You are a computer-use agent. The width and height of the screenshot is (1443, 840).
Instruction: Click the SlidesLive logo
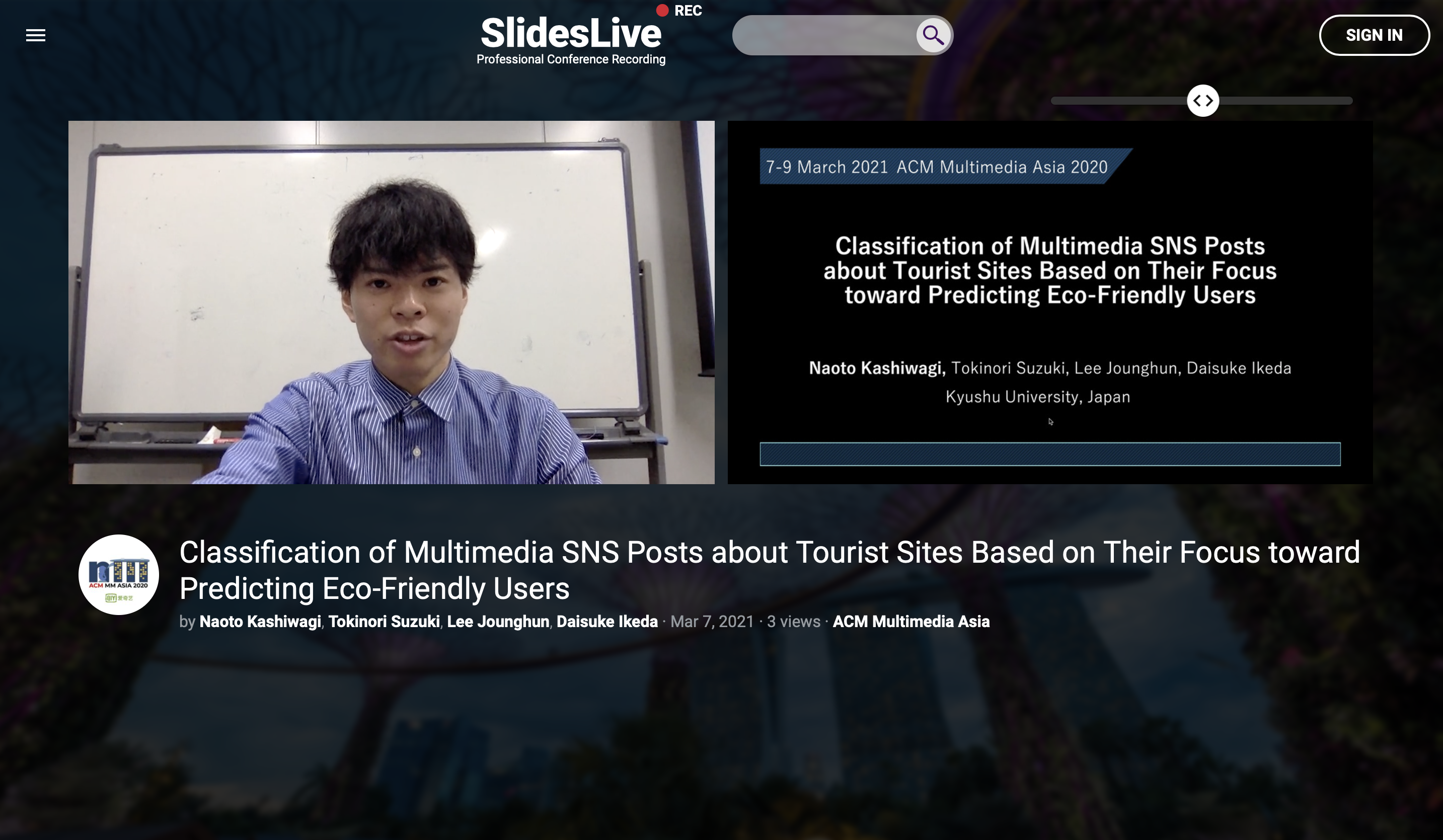[x=570, y=33]
